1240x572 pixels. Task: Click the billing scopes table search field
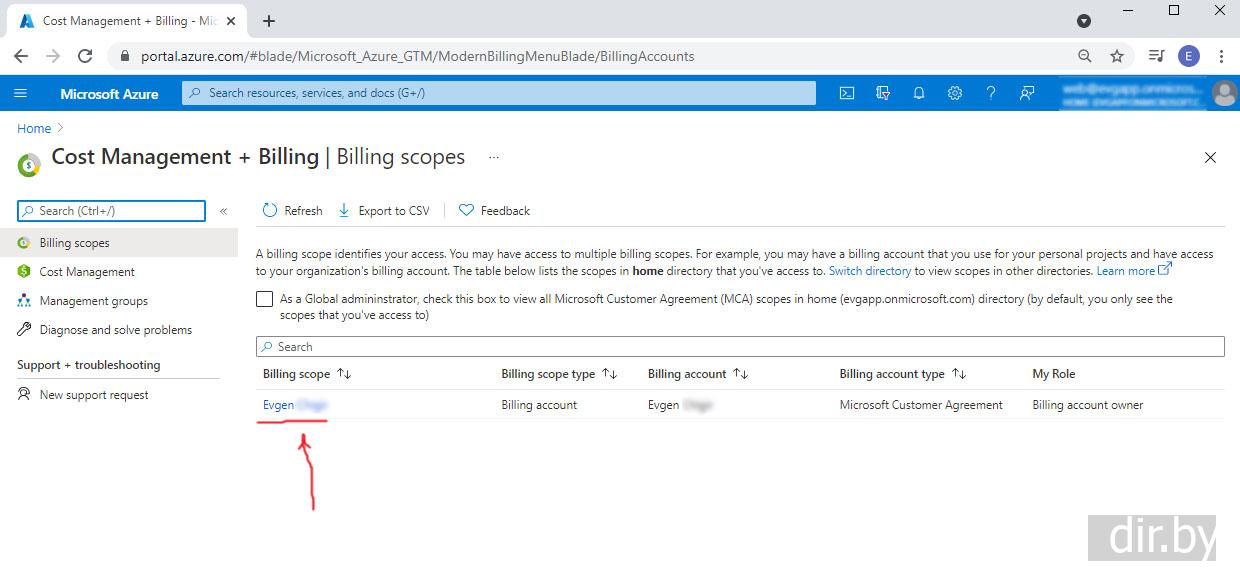pyautogui.click(x=740, y=347)
